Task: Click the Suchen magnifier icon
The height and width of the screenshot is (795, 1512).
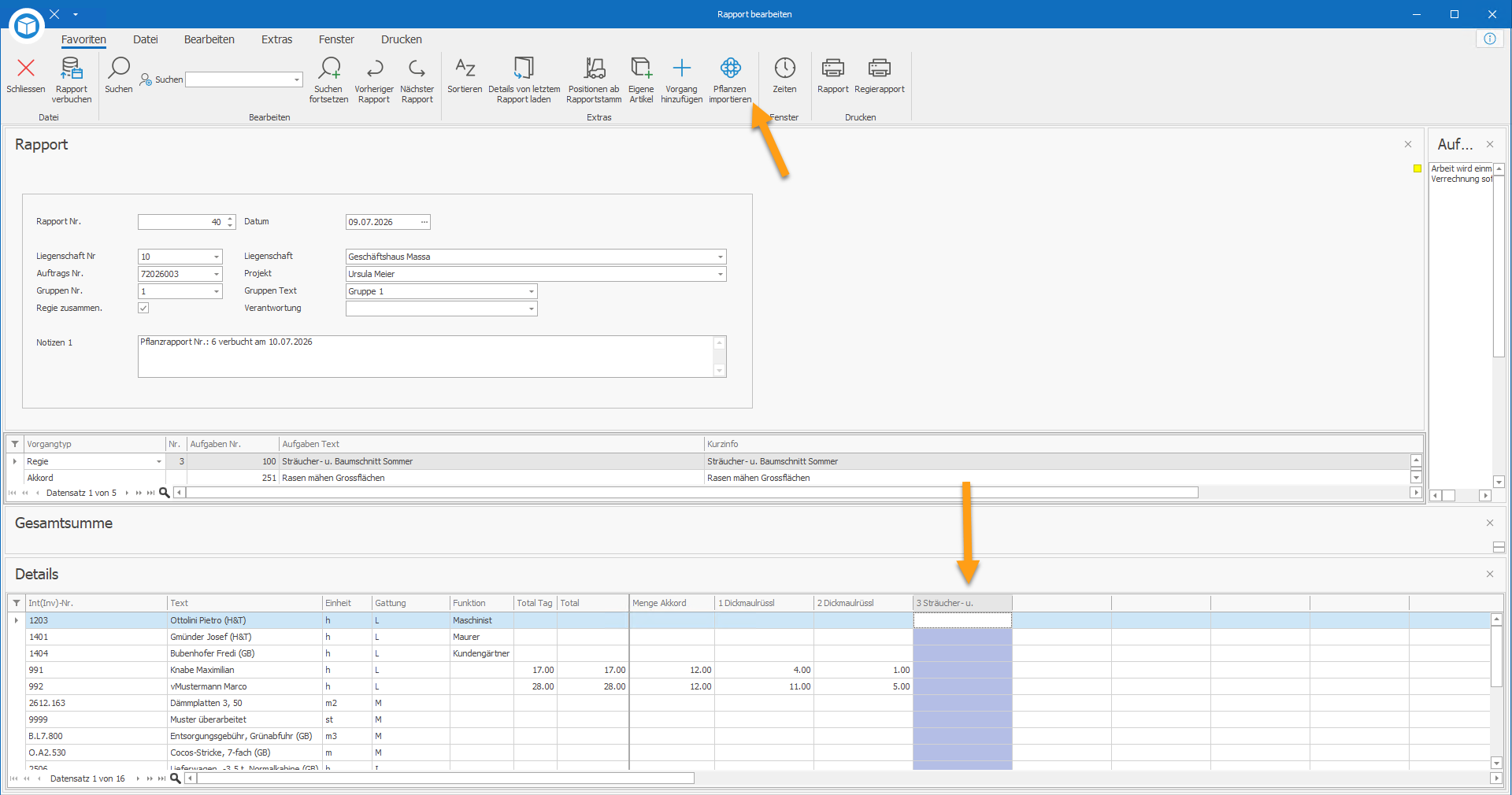Action: (x=119, y=68)
